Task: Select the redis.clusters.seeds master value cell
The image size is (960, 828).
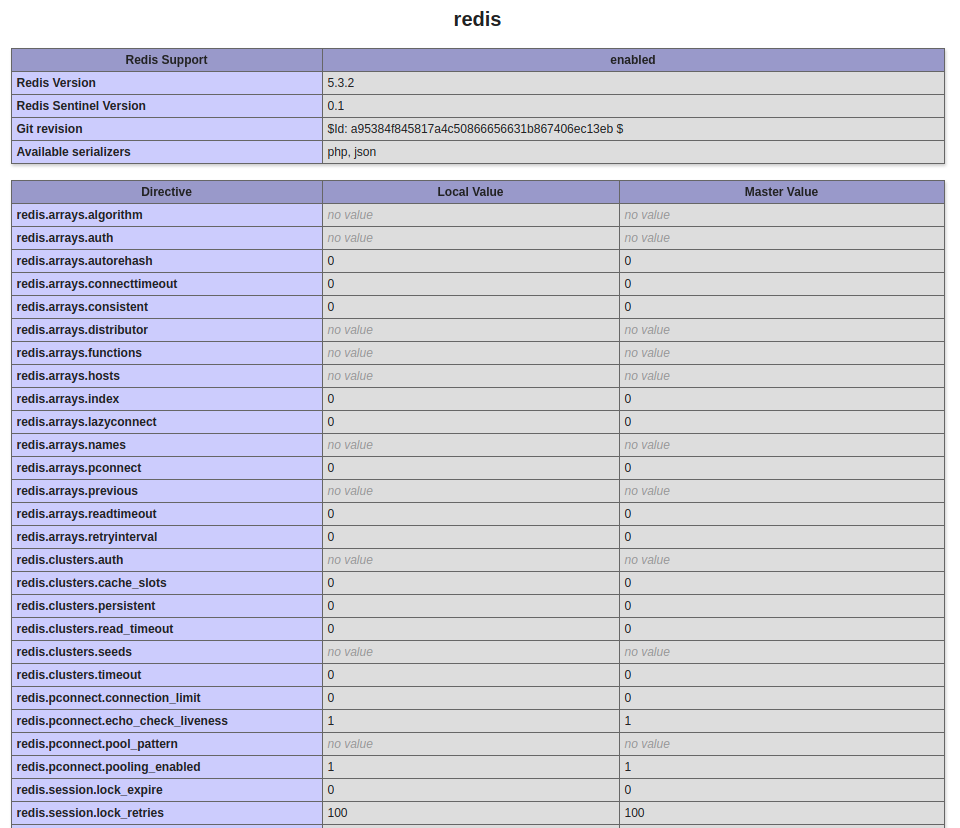Action: (x=648, y=652)
